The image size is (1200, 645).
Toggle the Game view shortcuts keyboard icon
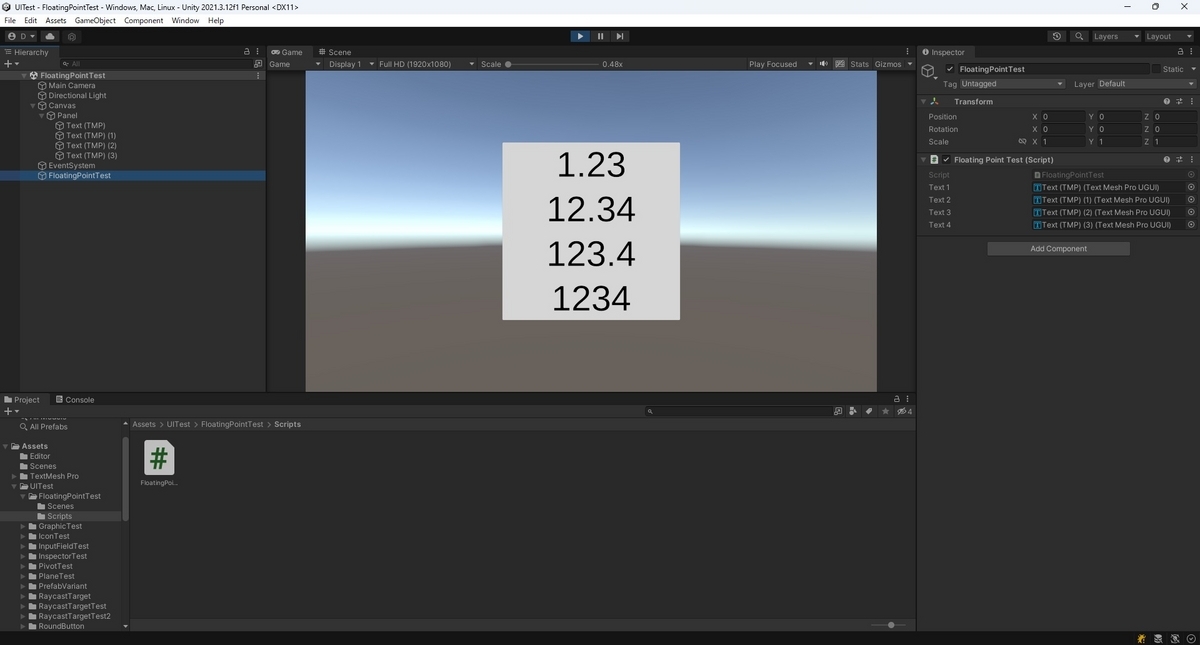[840, 64]
